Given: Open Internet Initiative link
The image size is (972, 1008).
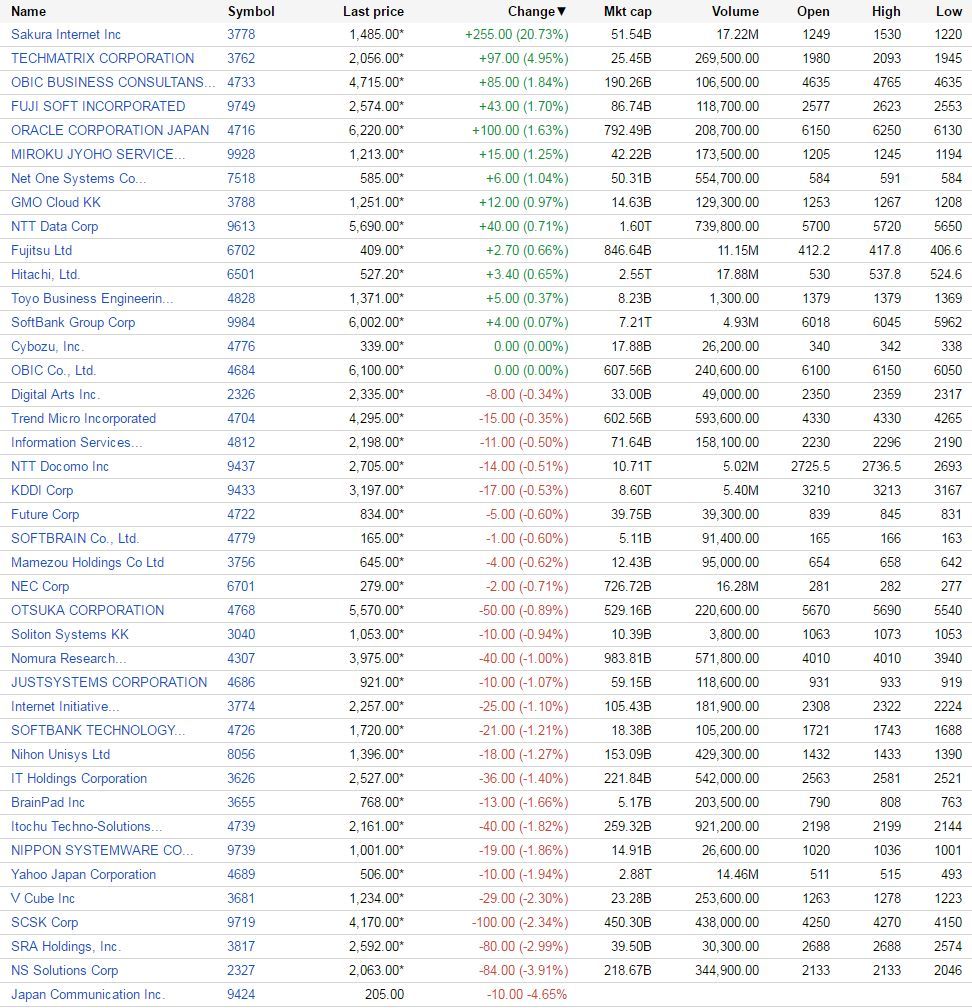Looking at the screenshot, I should (65, 706).
